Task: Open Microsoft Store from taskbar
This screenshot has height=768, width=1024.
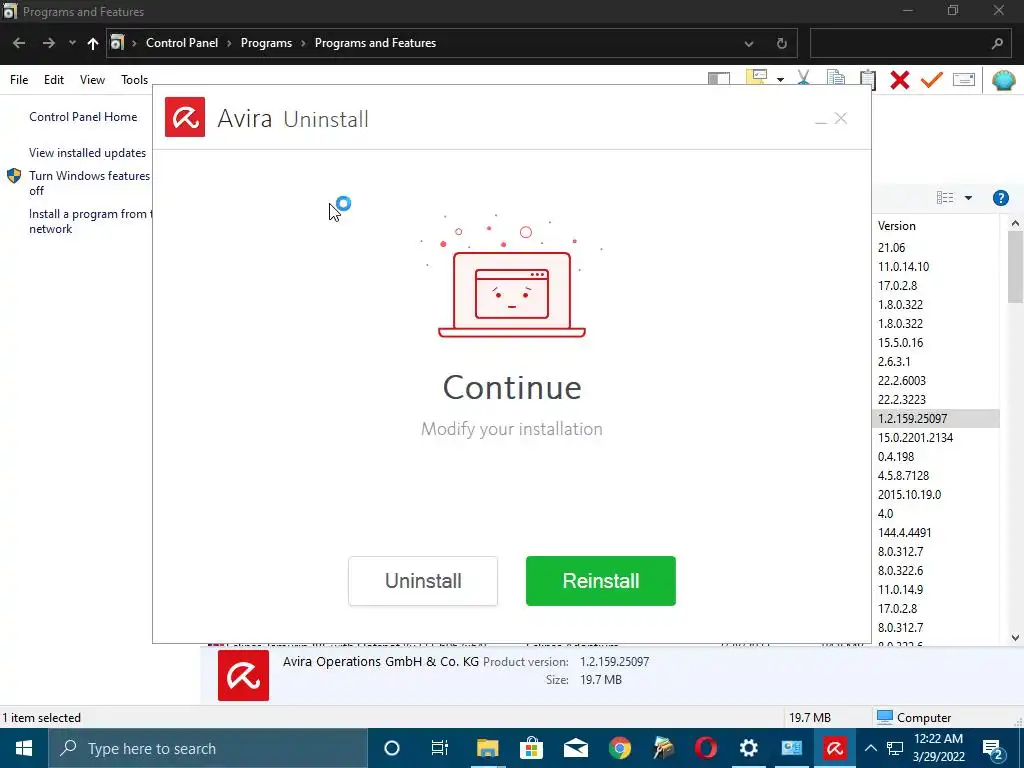Action: tap(532, 748)
